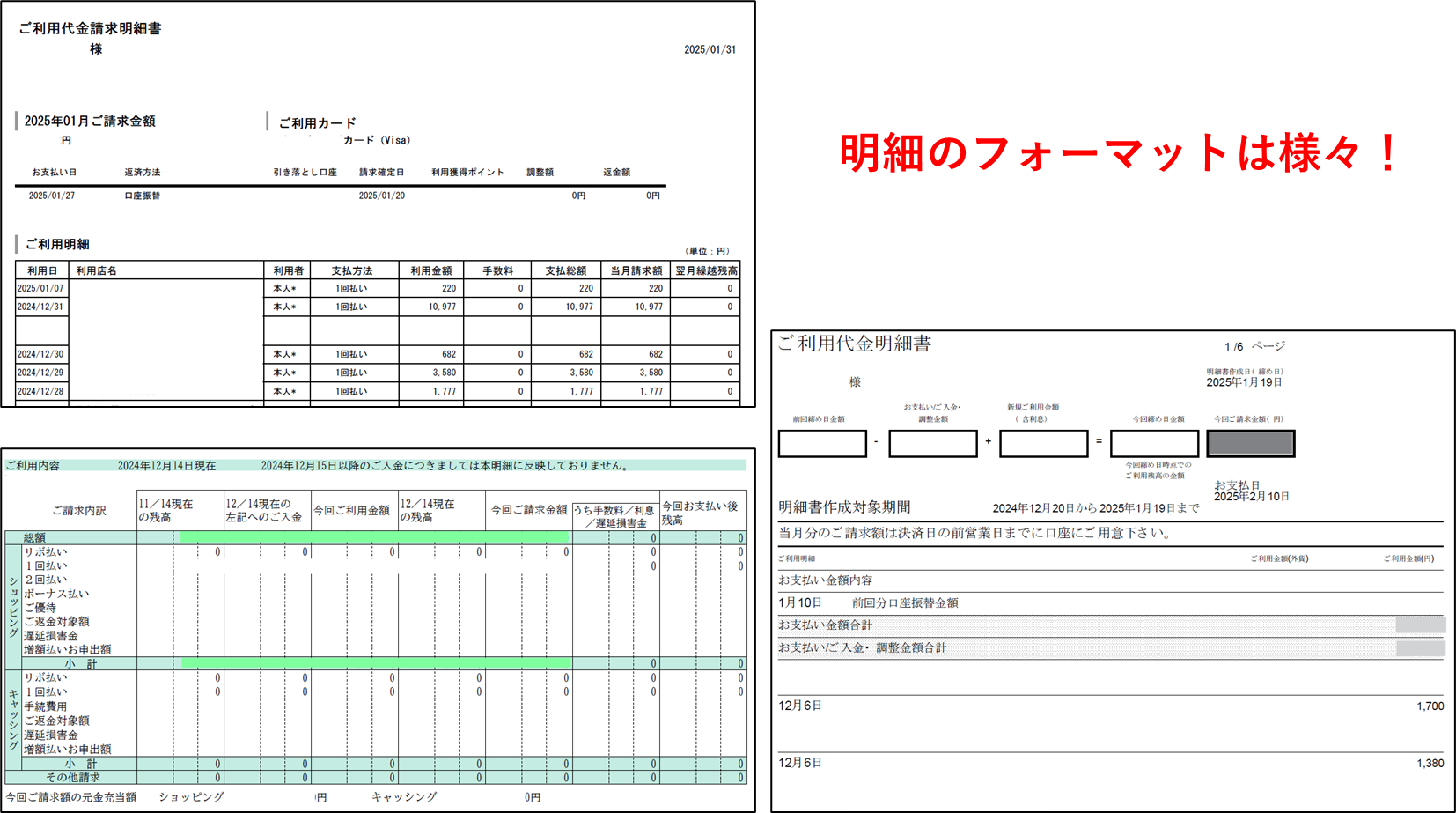This screenshot has width=1456, height=813.
Task: Click the 前回分口座振替金額 entry
Action: [905, 603]
